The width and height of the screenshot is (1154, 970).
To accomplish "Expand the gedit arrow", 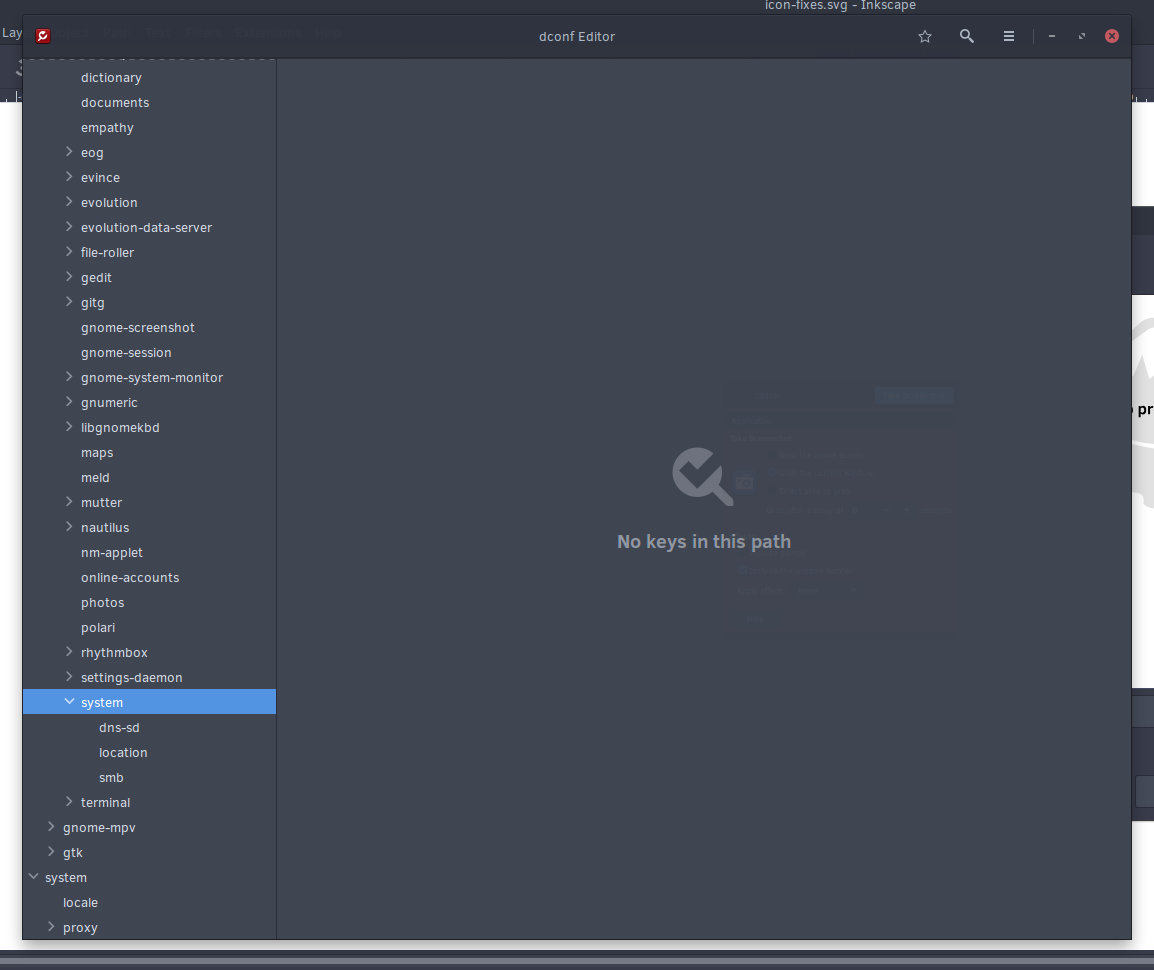I will [69, 277].
